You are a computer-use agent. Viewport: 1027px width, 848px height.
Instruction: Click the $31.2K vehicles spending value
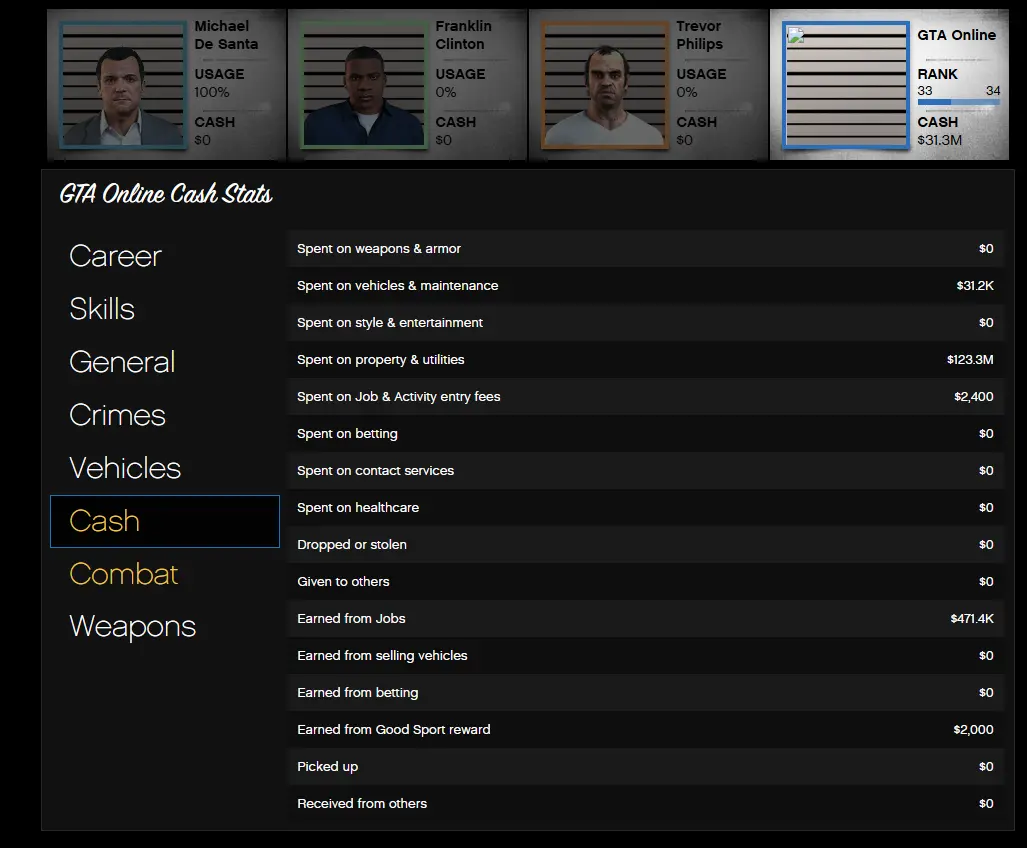click(x=975, y=286)
